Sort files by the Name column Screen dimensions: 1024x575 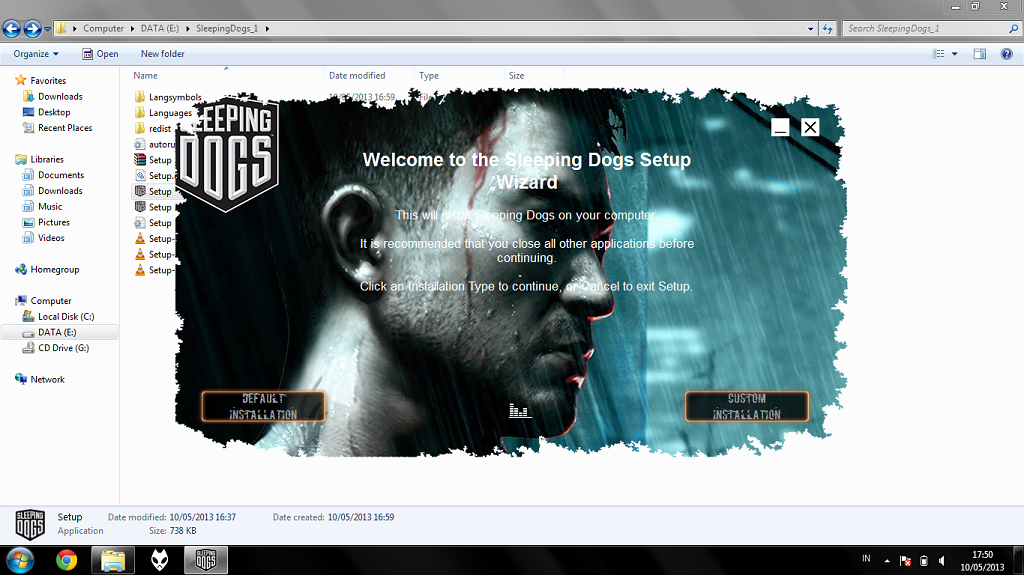click(145, 76)
